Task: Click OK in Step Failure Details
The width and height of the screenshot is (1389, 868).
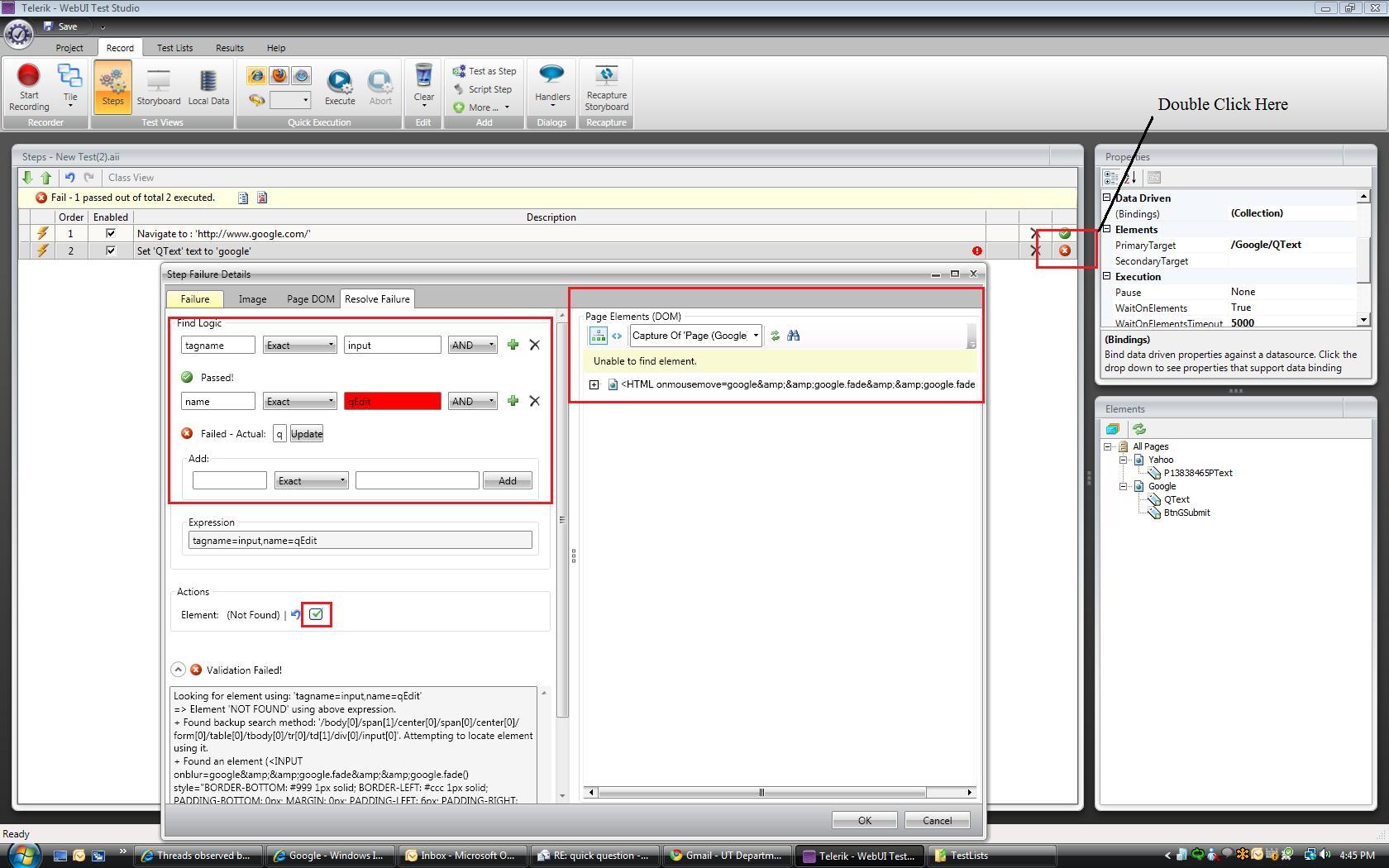Action: click(865, 820)
